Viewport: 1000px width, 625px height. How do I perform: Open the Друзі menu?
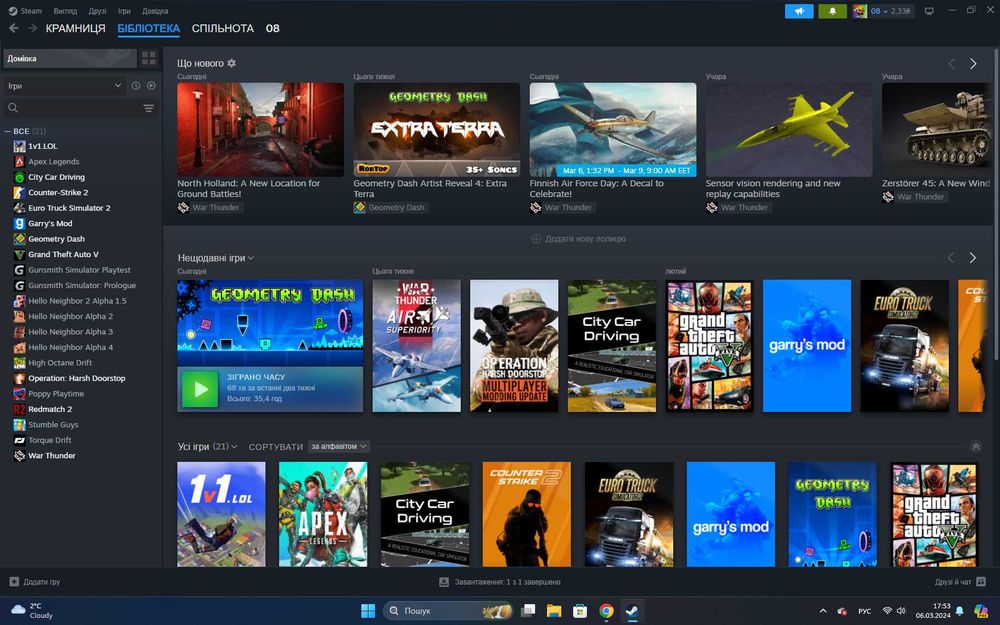point(98,11)
